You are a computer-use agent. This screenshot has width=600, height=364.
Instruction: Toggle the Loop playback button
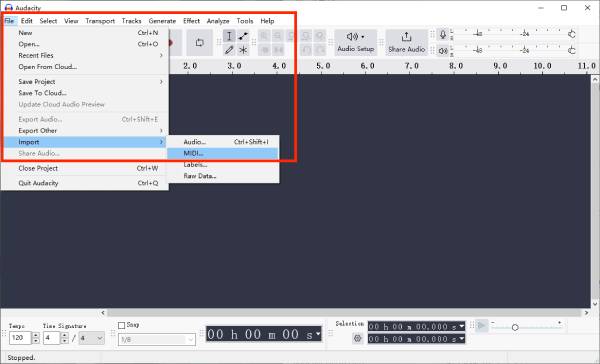tap(199, 42)
